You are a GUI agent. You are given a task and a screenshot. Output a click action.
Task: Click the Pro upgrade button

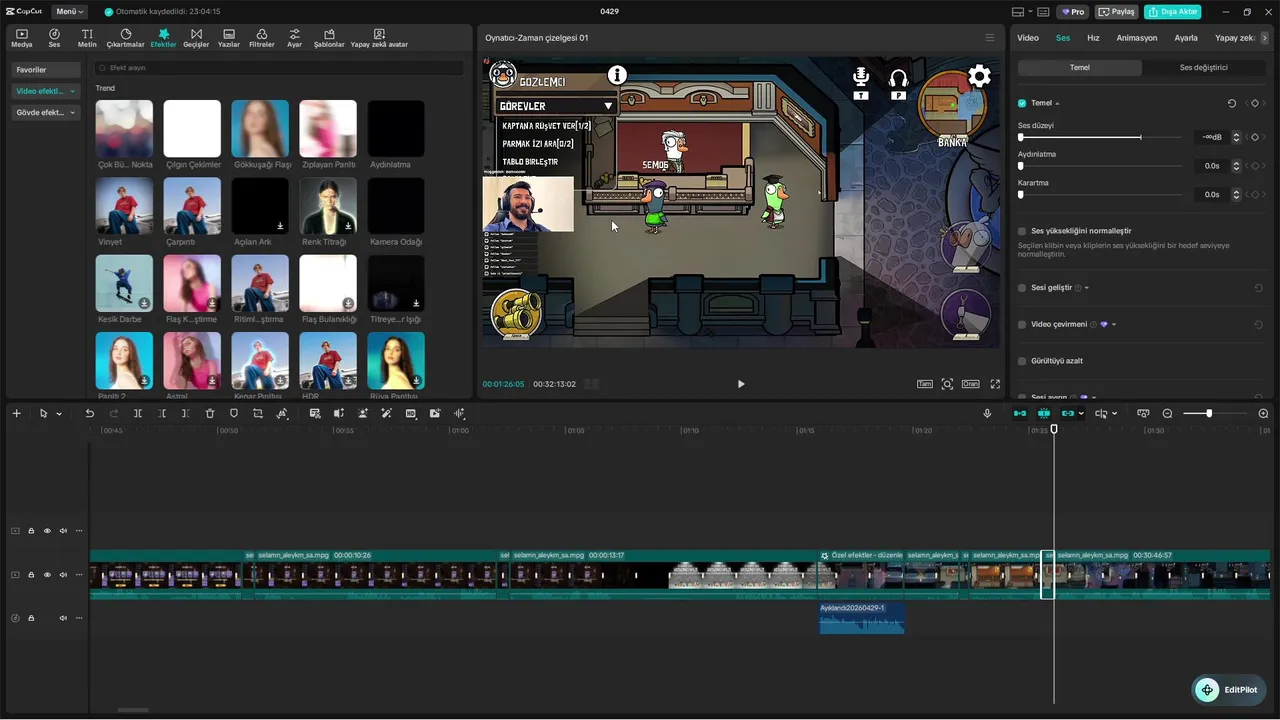(1074, 12)
